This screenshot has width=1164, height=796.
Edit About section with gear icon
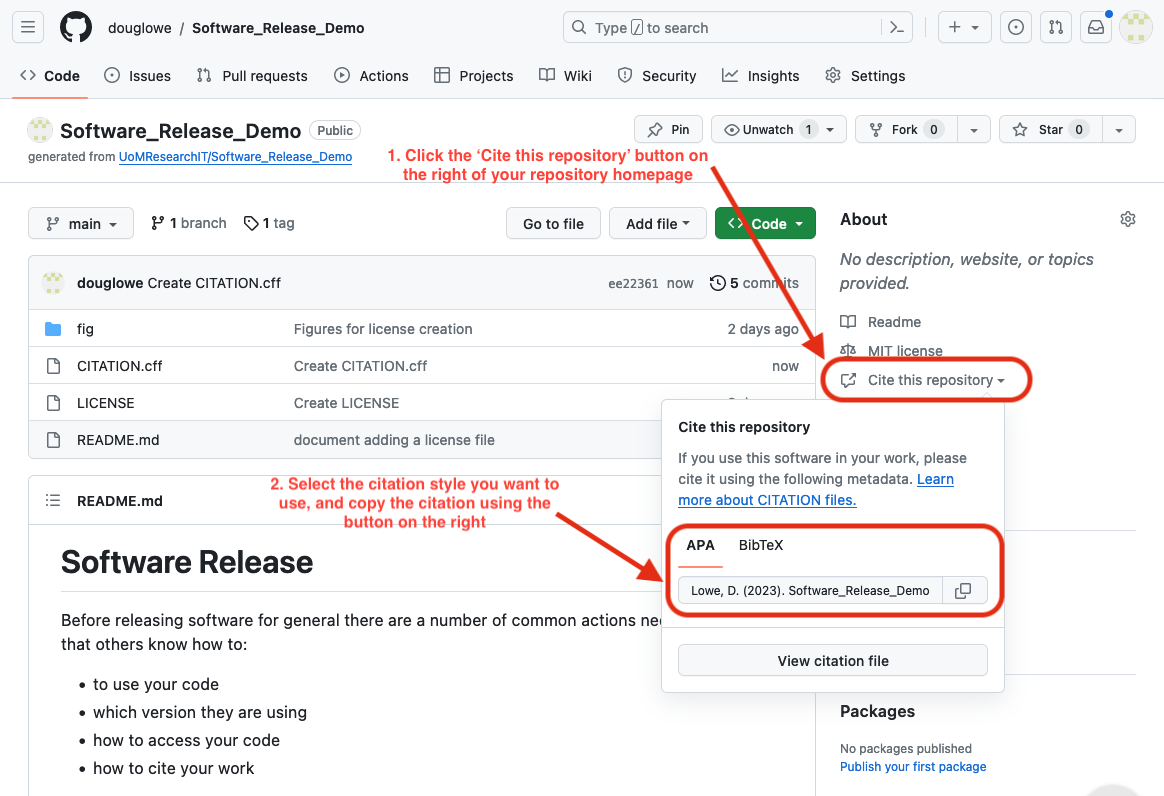[x=1128, y=219]
